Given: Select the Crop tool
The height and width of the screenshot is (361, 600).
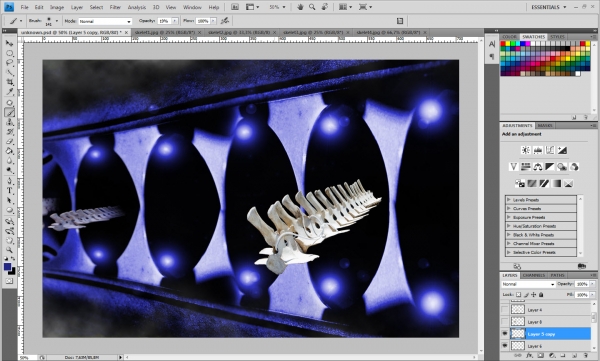Looking at the screenshot, I should (x=9, y=82).
